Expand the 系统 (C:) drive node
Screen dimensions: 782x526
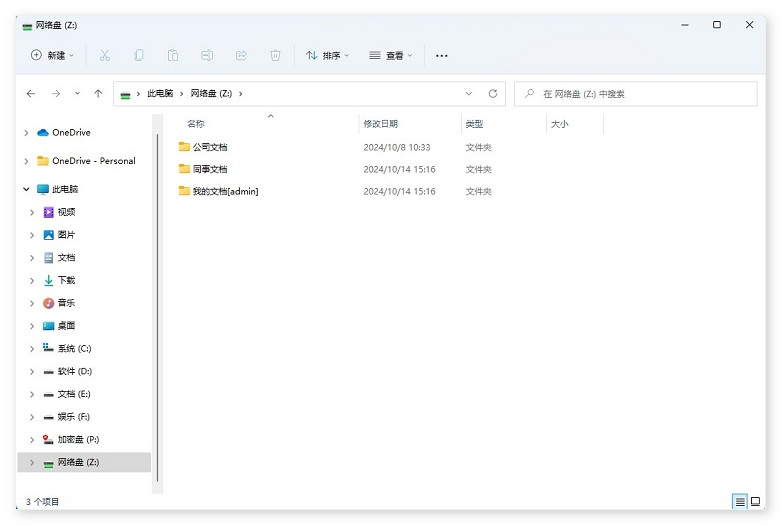click(x=32, y=349)
